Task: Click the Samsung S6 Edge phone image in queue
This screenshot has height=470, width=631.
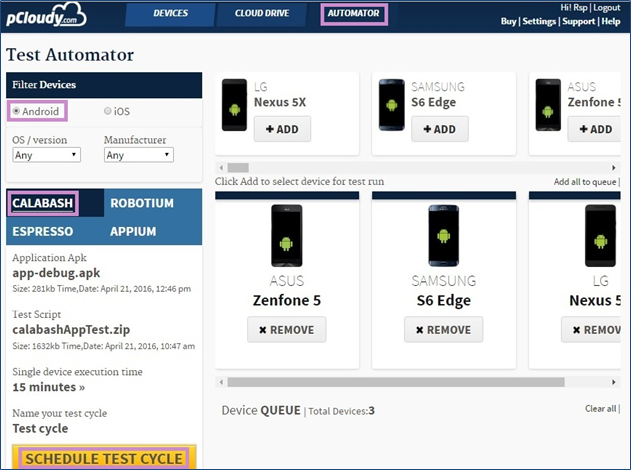Action: coord(443,236)
